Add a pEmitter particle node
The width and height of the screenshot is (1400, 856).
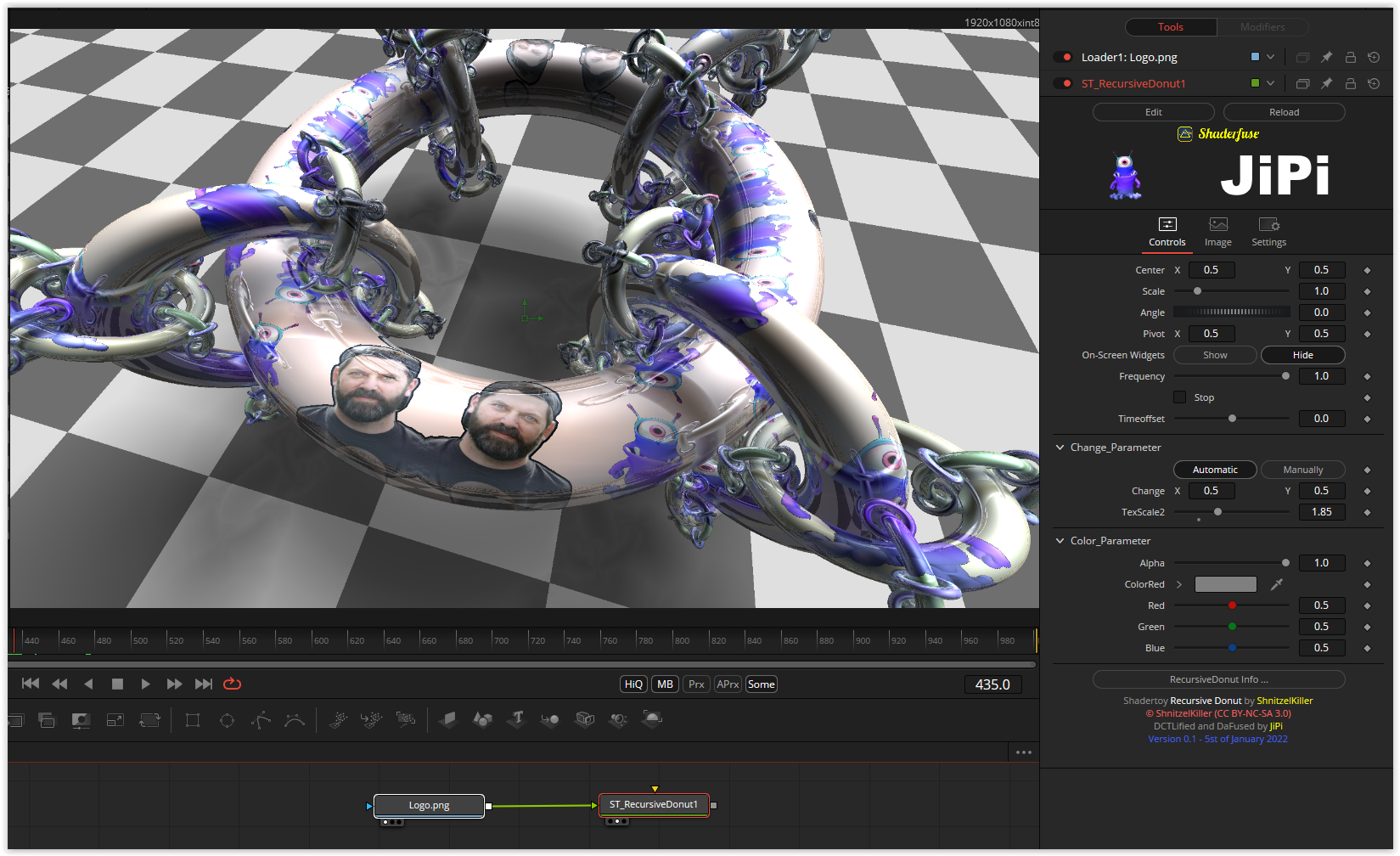tap(338, 720)
